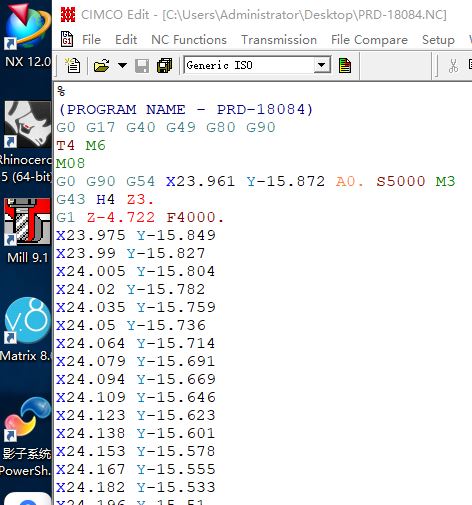Click the S5000 spindle speed word
Screen dimensions: 472x505
[401, 181]
